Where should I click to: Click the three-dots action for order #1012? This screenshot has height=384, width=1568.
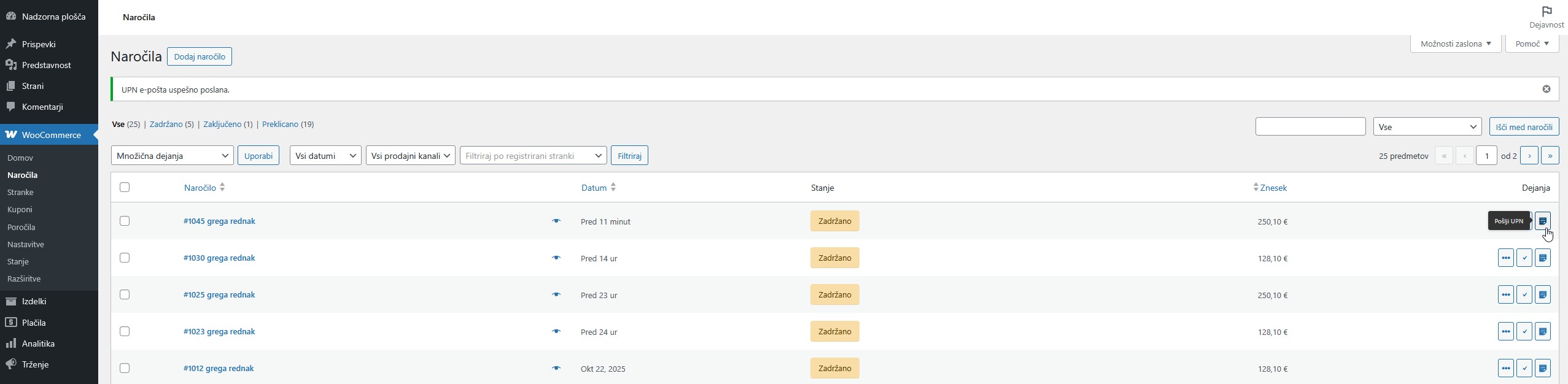click(x=1505, y=368)
